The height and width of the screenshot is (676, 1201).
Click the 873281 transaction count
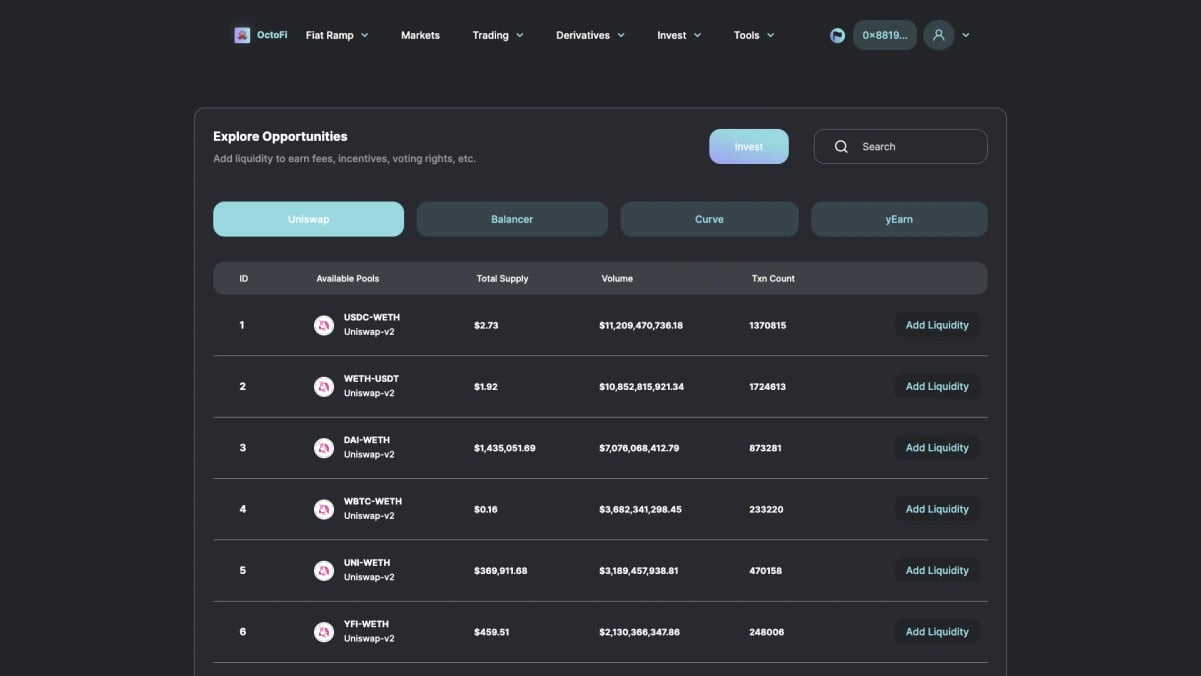coord(765,448)
